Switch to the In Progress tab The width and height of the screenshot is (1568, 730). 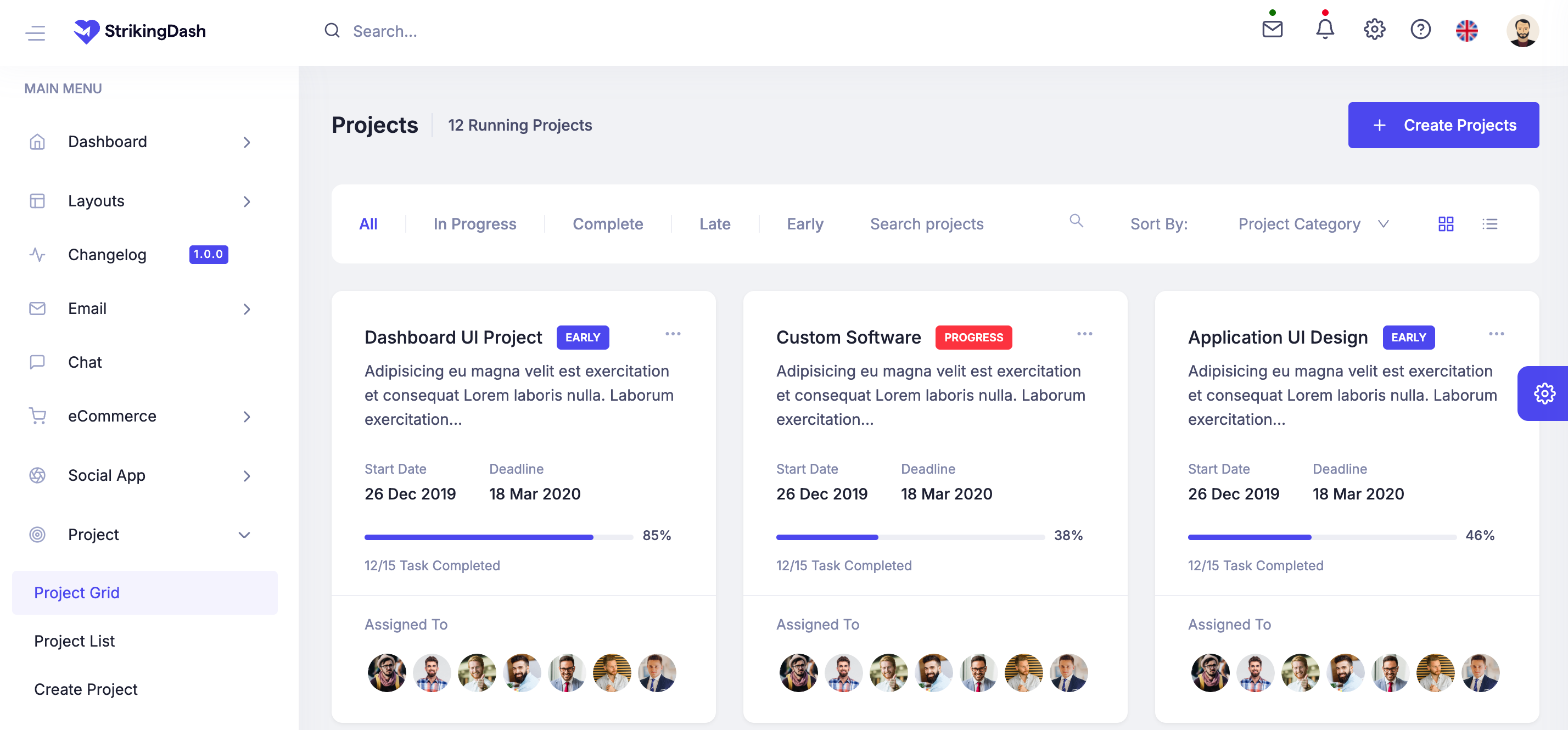coord(474,224)
